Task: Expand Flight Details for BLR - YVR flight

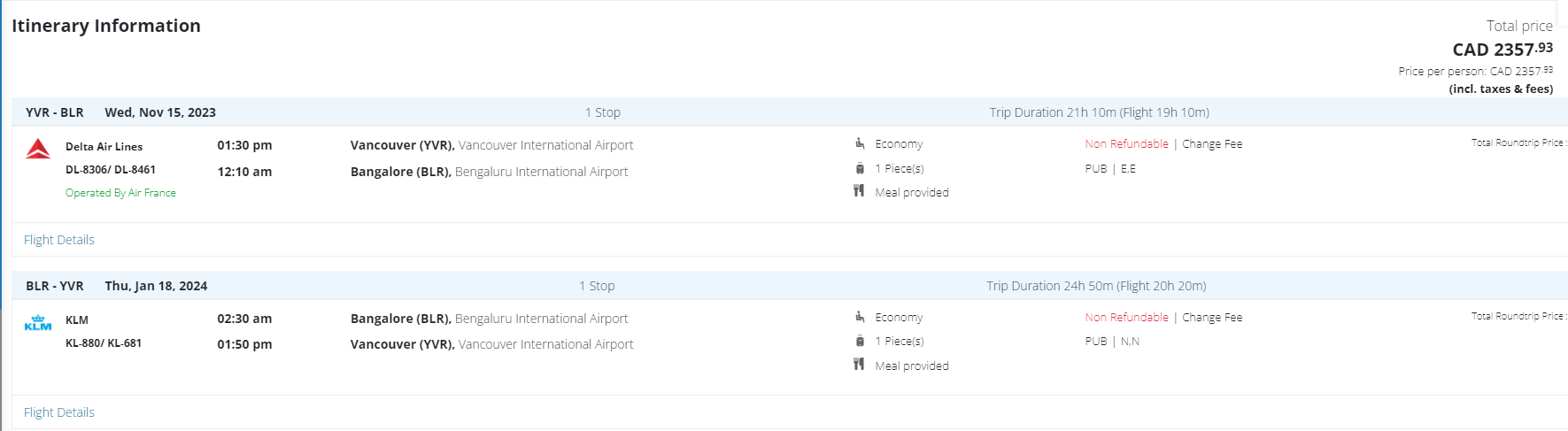Action: pyautogui.click(x=58, y=412)
